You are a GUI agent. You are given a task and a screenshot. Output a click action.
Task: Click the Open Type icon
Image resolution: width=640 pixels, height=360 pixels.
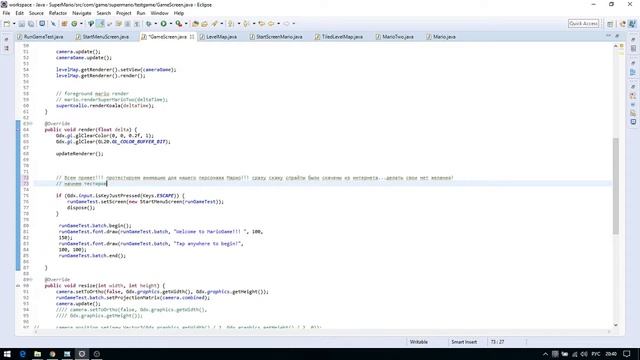point(195,24)
